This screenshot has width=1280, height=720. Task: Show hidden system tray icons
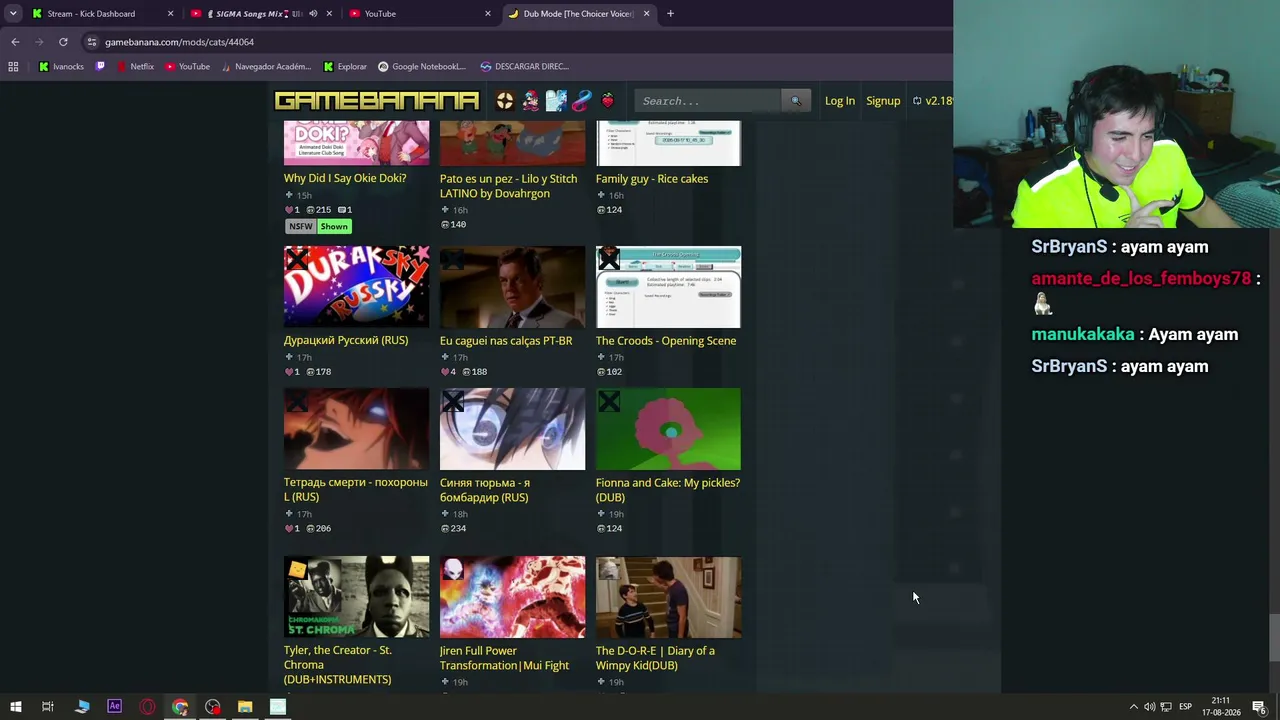pyautogui.click(x=1133, y=707)
